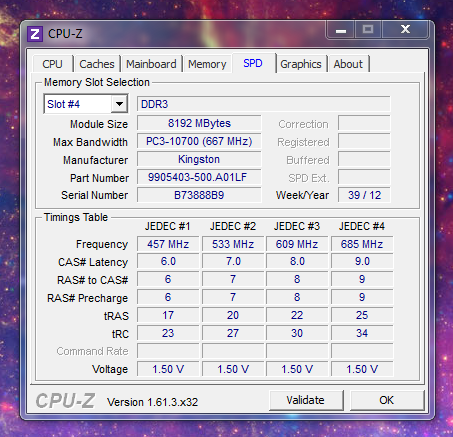
Task: Open the Slot #4 dropdown arrow
Action: tap(119, 104)
